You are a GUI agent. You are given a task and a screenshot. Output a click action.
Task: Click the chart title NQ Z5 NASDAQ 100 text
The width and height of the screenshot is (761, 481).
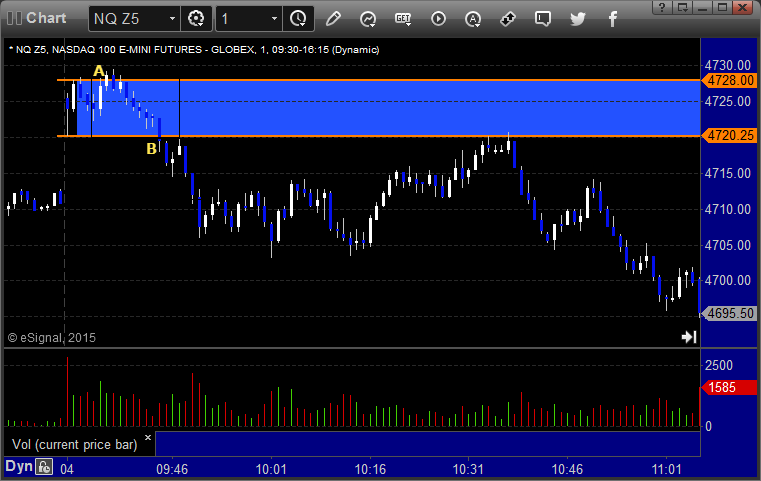[x=194, y=50]
